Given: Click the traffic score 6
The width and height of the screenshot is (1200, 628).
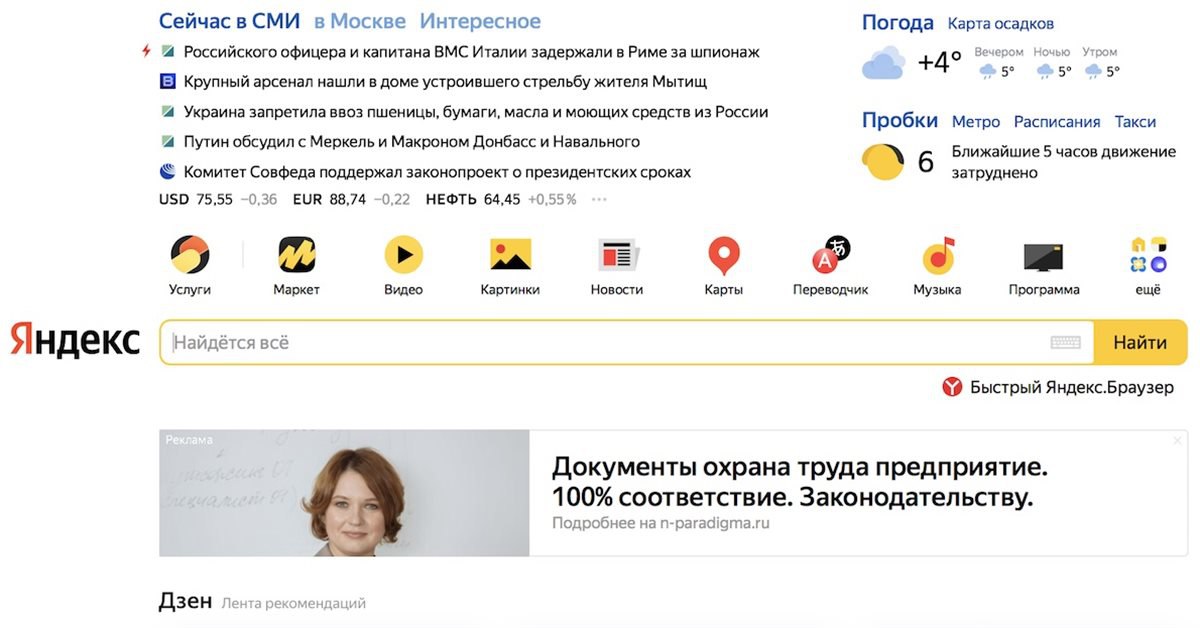Looking at the screenshot, I should coord(926,162).
